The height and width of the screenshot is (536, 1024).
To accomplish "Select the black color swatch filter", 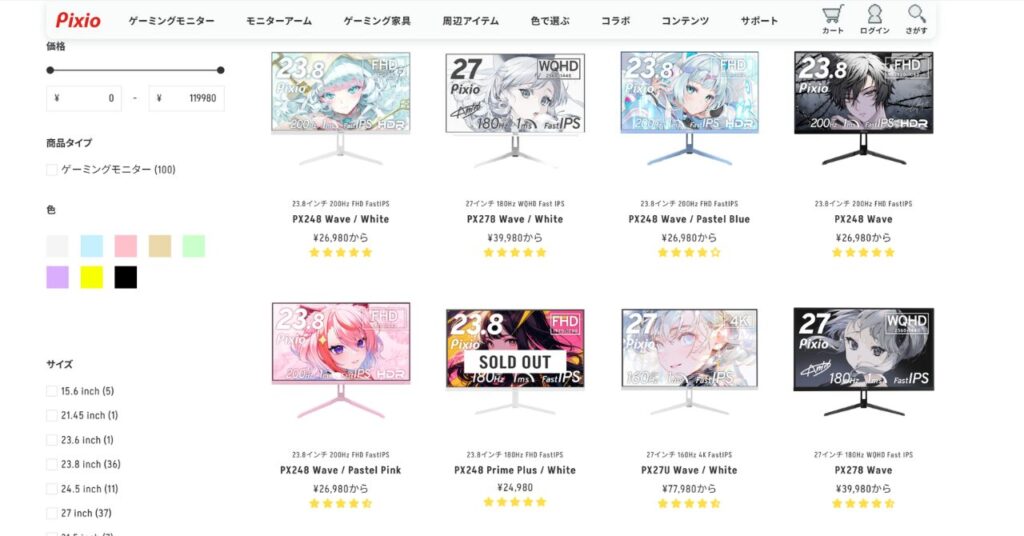I will (125, 277).
